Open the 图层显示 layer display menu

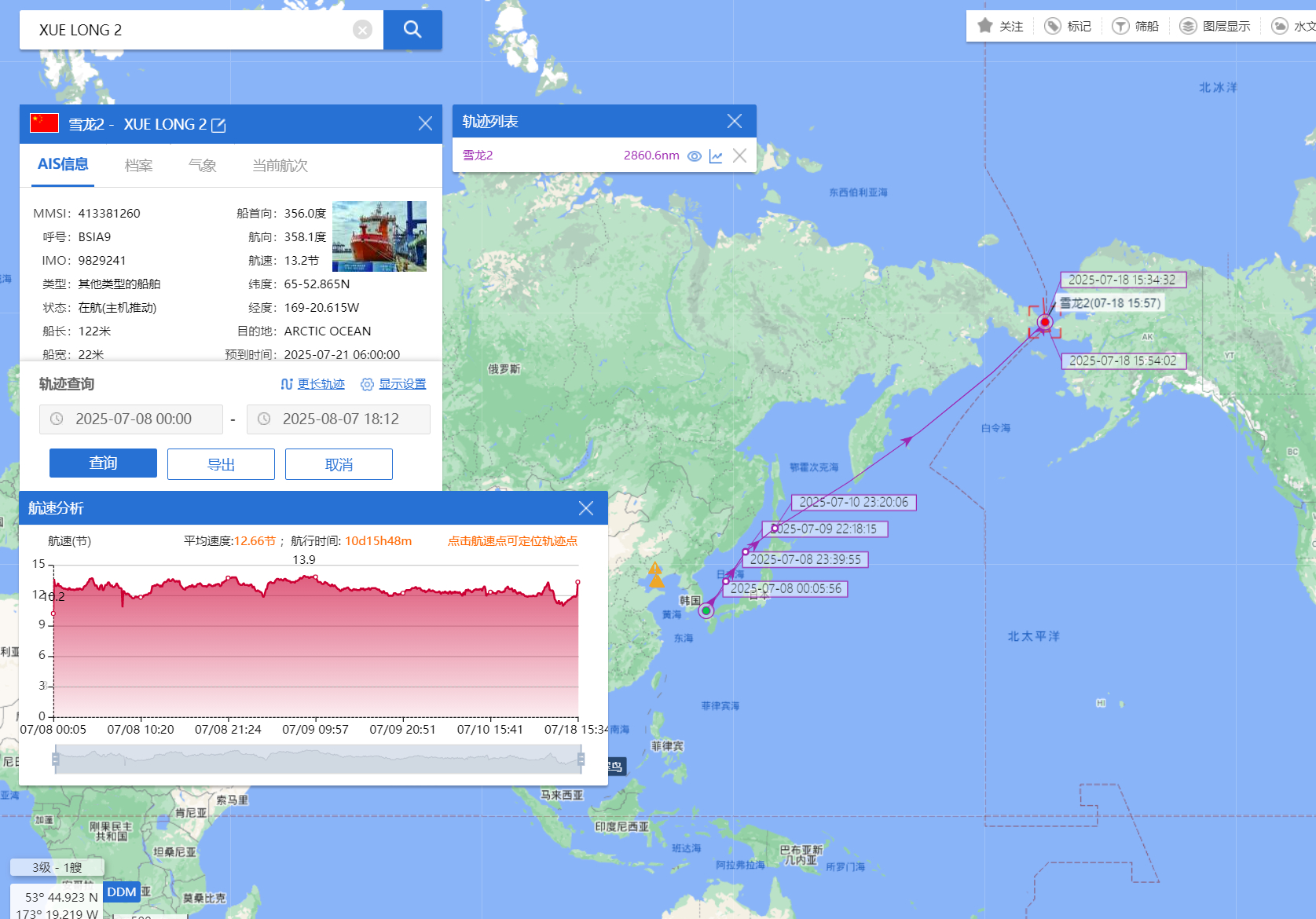click(x=1188, y=26)
